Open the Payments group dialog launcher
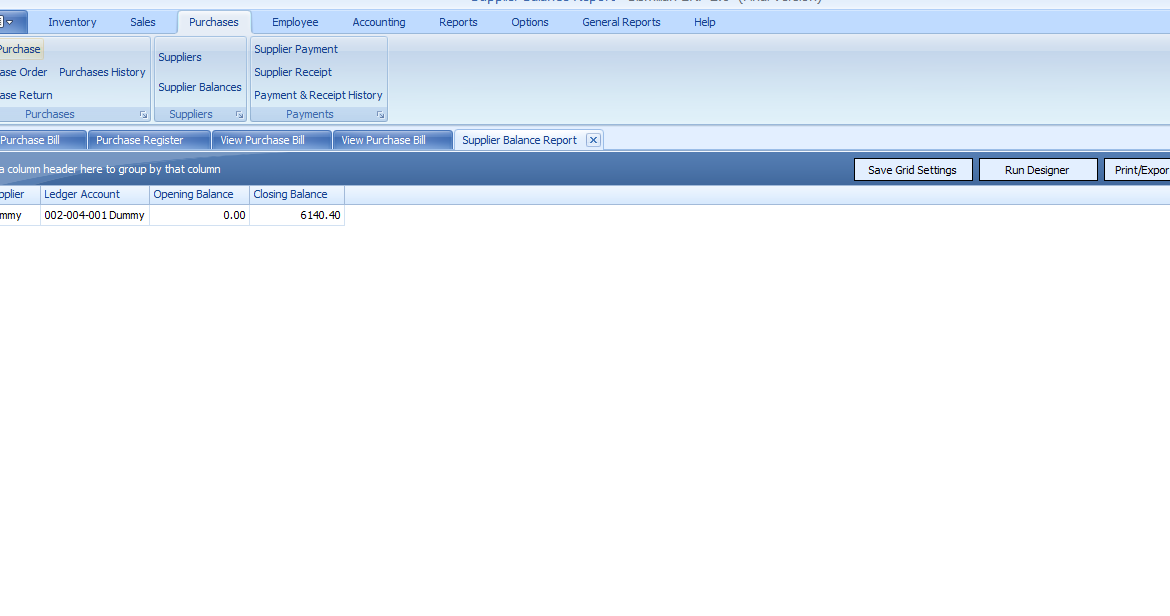Image resolution: width=1170 pixels, height=616 pixels. [x=380, y=115]
